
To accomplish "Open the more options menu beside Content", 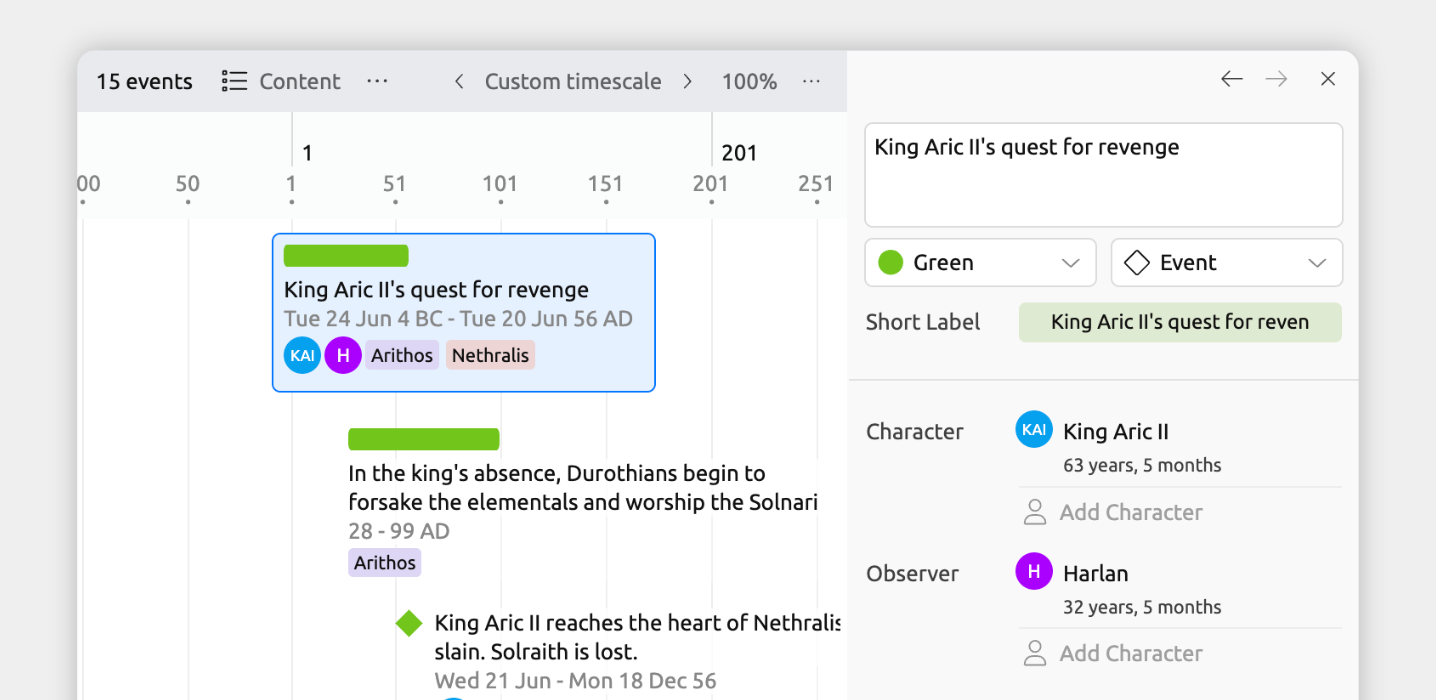I will [x=377, y=81].
